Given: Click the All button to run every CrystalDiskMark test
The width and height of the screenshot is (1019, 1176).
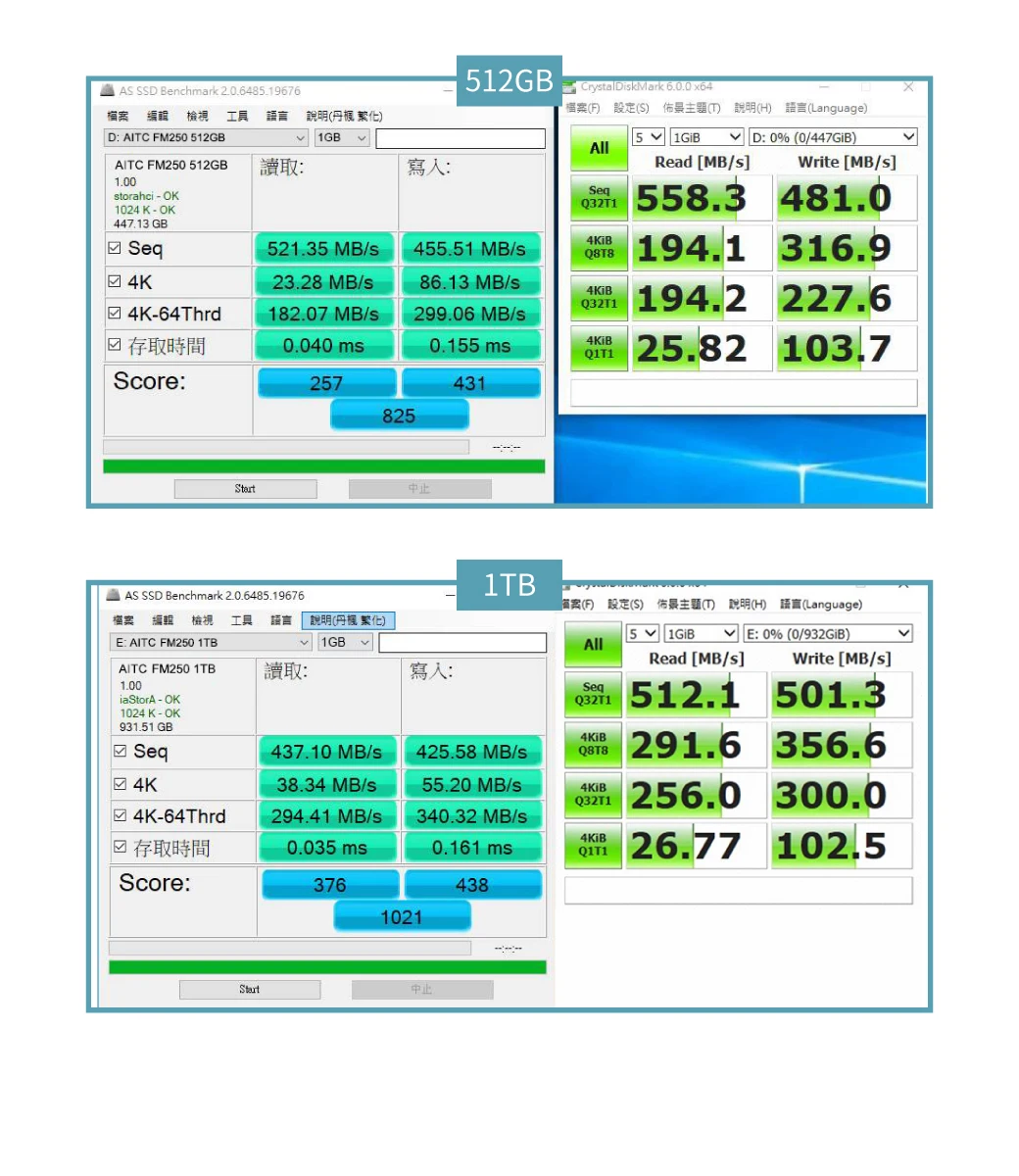Looking at the screenshot, I should pyautogui.click(x=598, y=148).
